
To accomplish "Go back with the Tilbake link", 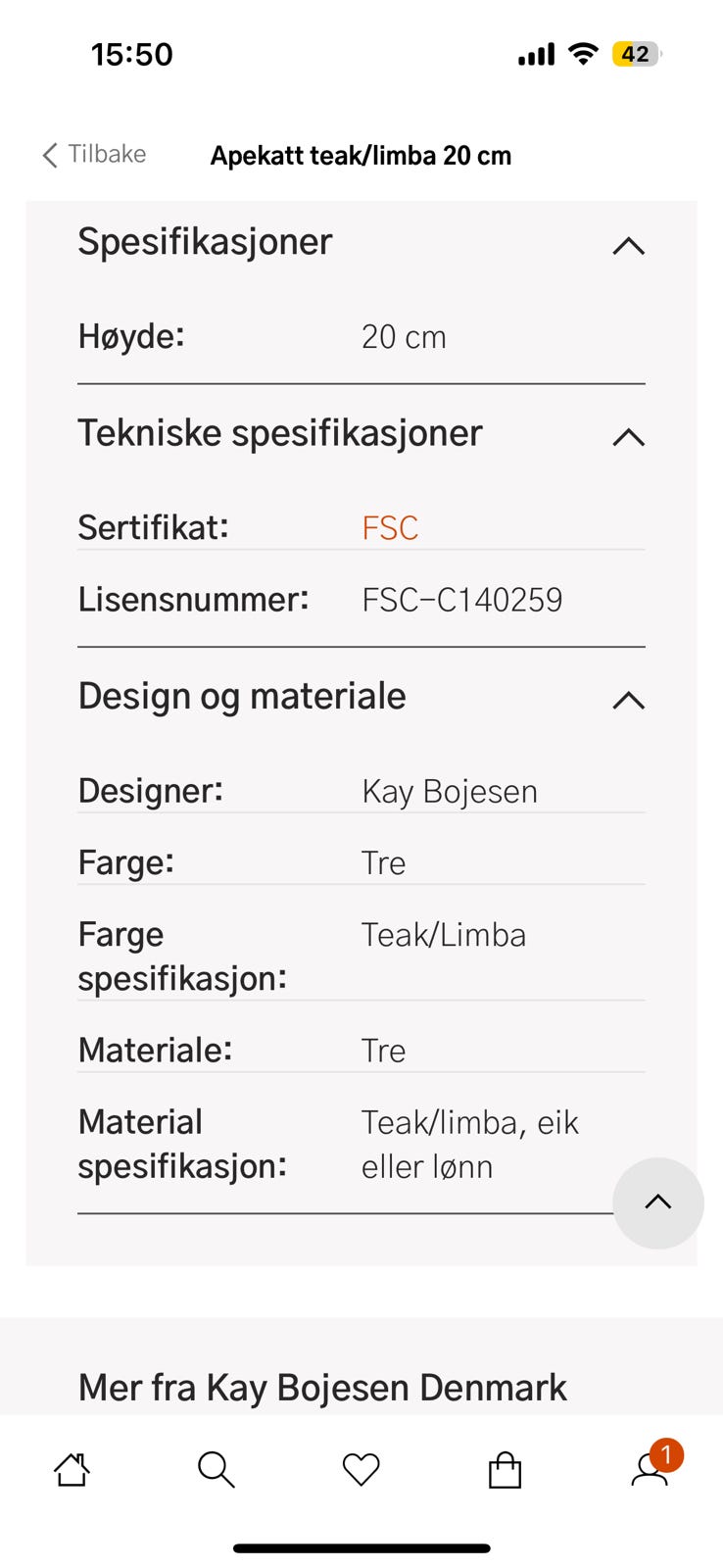I will 107,154.
